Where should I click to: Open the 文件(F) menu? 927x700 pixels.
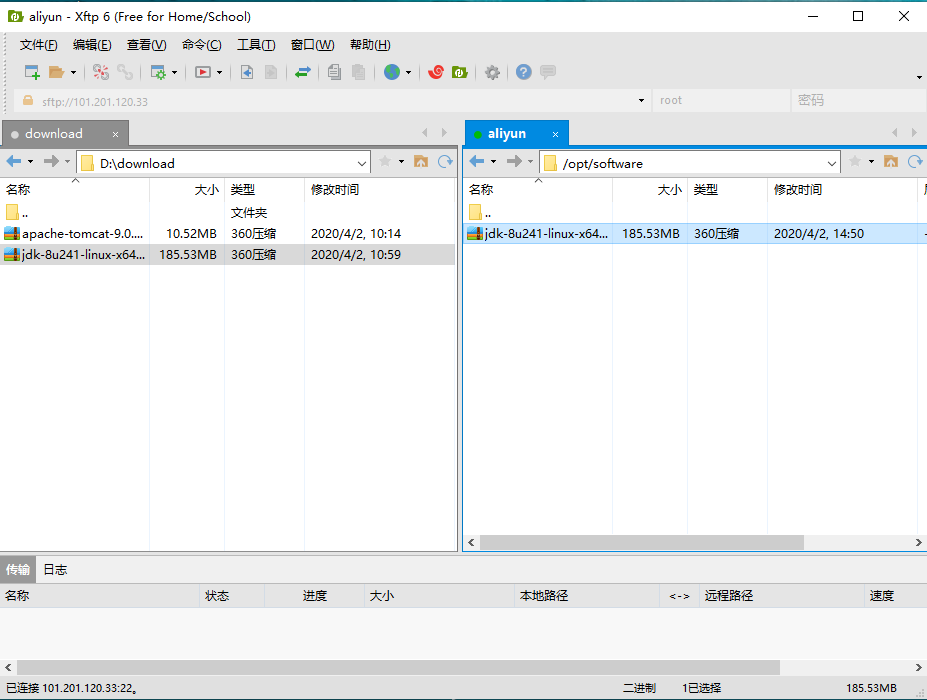click(x=38, y=45)
